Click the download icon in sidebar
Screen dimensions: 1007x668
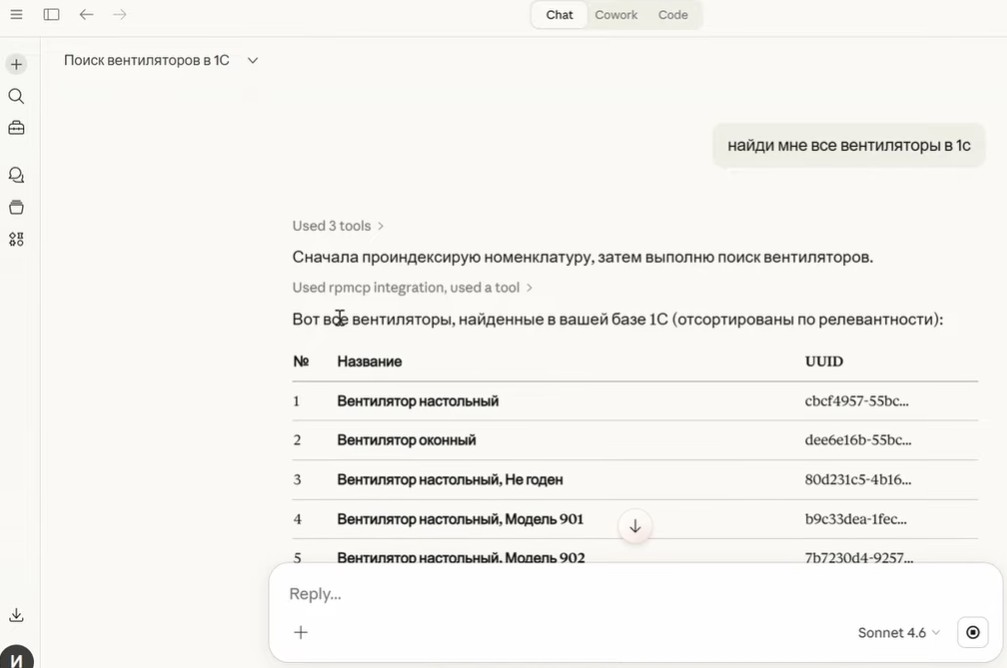coord(16,615)
